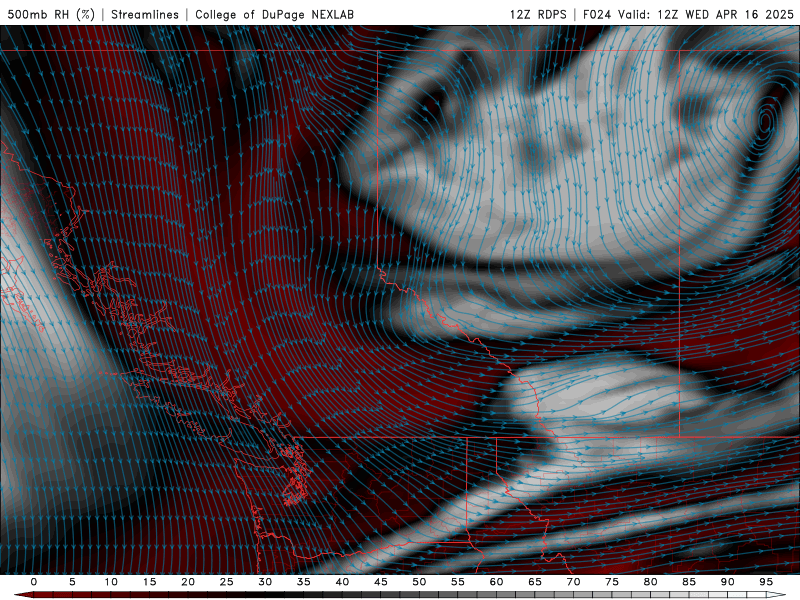Click 'College of DuPage NEXLAB' text
Viewport: 800px width, 600px height.
274,14
